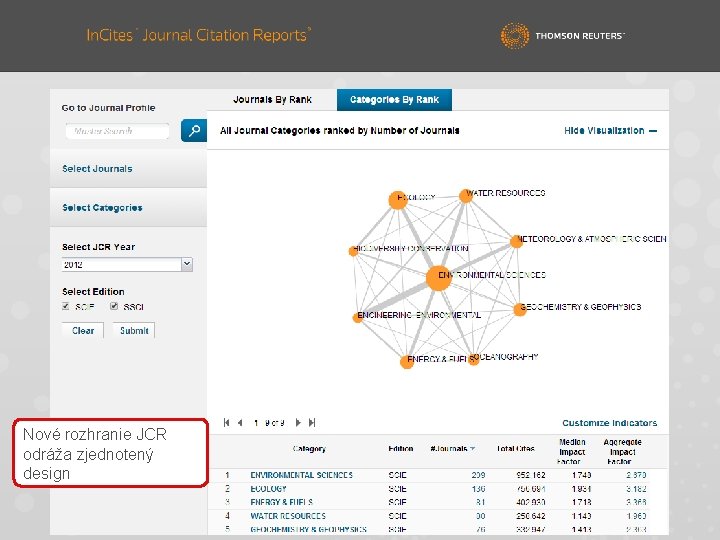Screen dimensions: 720x540
Task: Click Meteorology & Atmospheric Sciences node
Action: point(517,241)
